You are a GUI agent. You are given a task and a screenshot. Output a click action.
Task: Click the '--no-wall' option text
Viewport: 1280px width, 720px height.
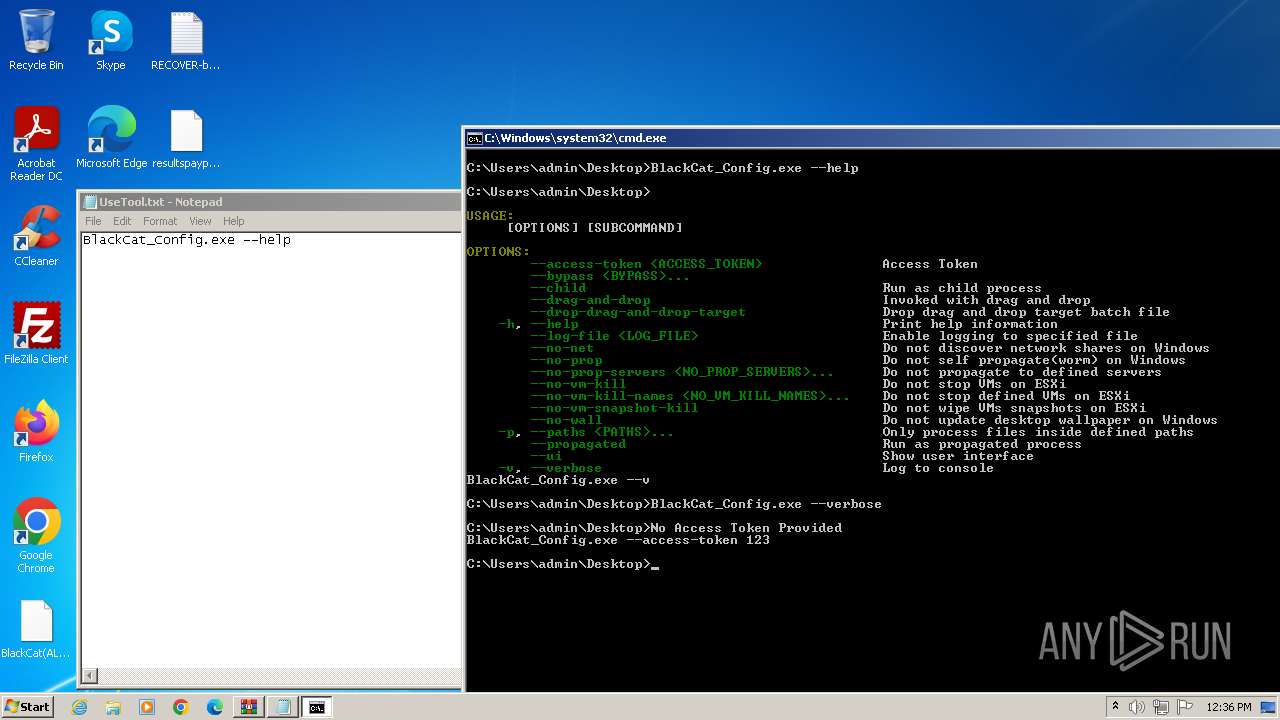pos(566,420)
